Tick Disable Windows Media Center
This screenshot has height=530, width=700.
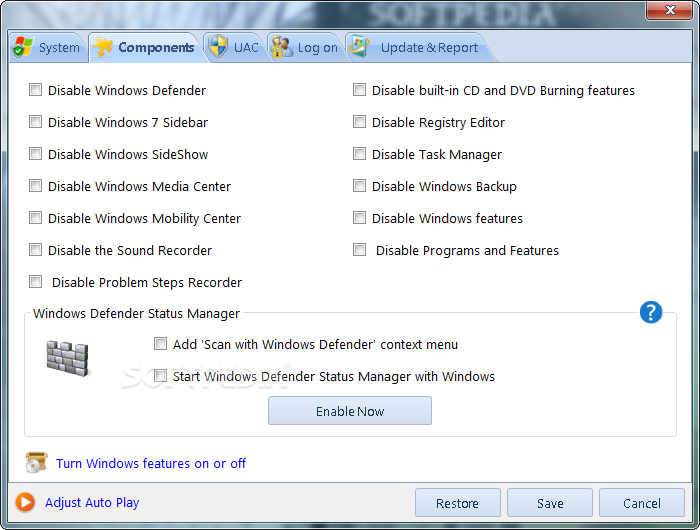coord(35,186)
